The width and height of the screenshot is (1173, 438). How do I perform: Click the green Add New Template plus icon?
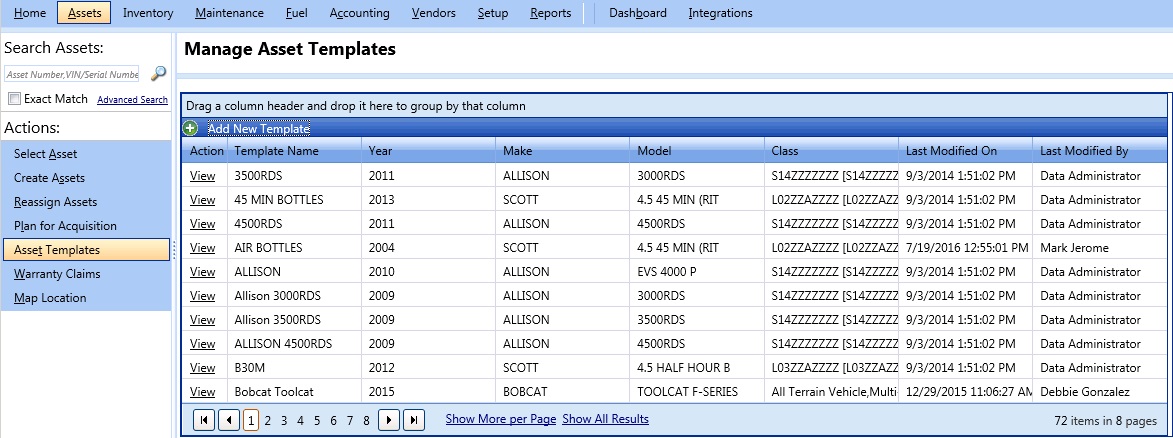tap(190, 128)
